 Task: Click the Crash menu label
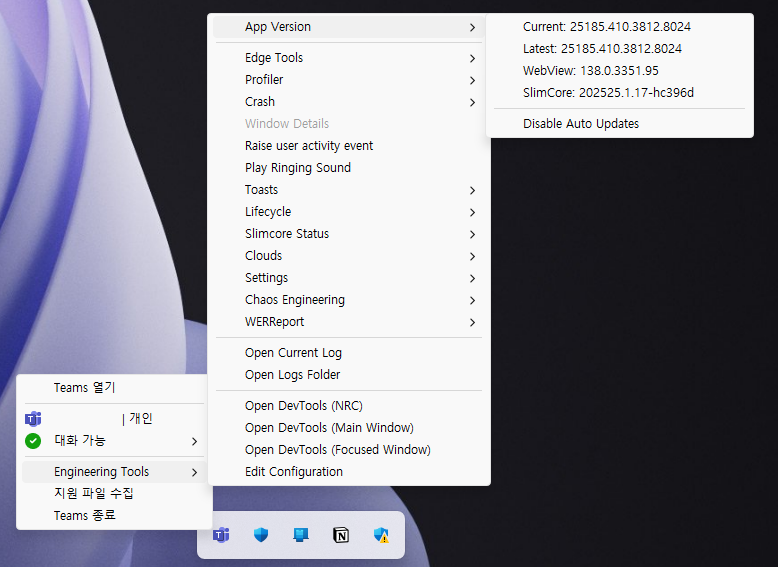pos(260,102)
